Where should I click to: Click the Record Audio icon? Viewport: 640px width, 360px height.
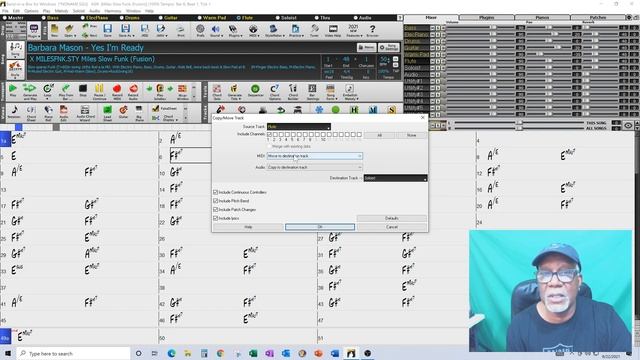tap(133, 91)
